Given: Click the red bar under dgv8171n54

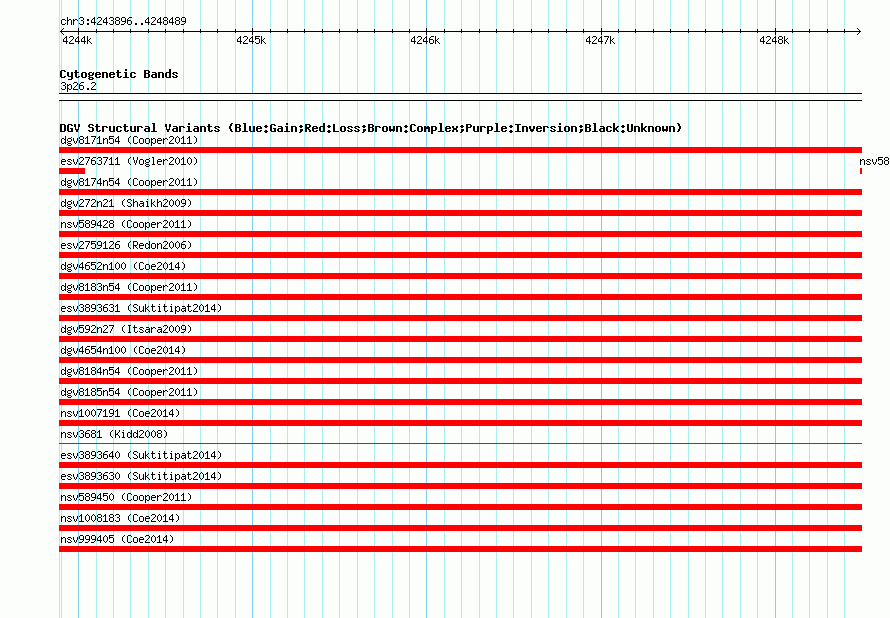Looking at the screenshot, I should point(460,150).
